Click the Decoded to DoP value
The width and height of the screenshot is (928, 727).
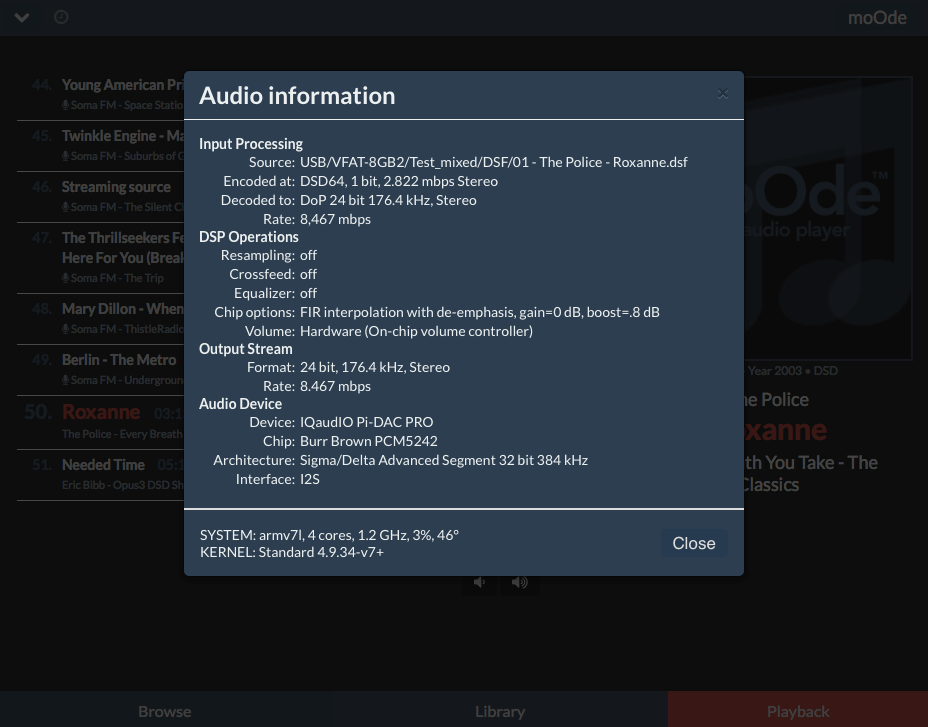pos(388,200)
